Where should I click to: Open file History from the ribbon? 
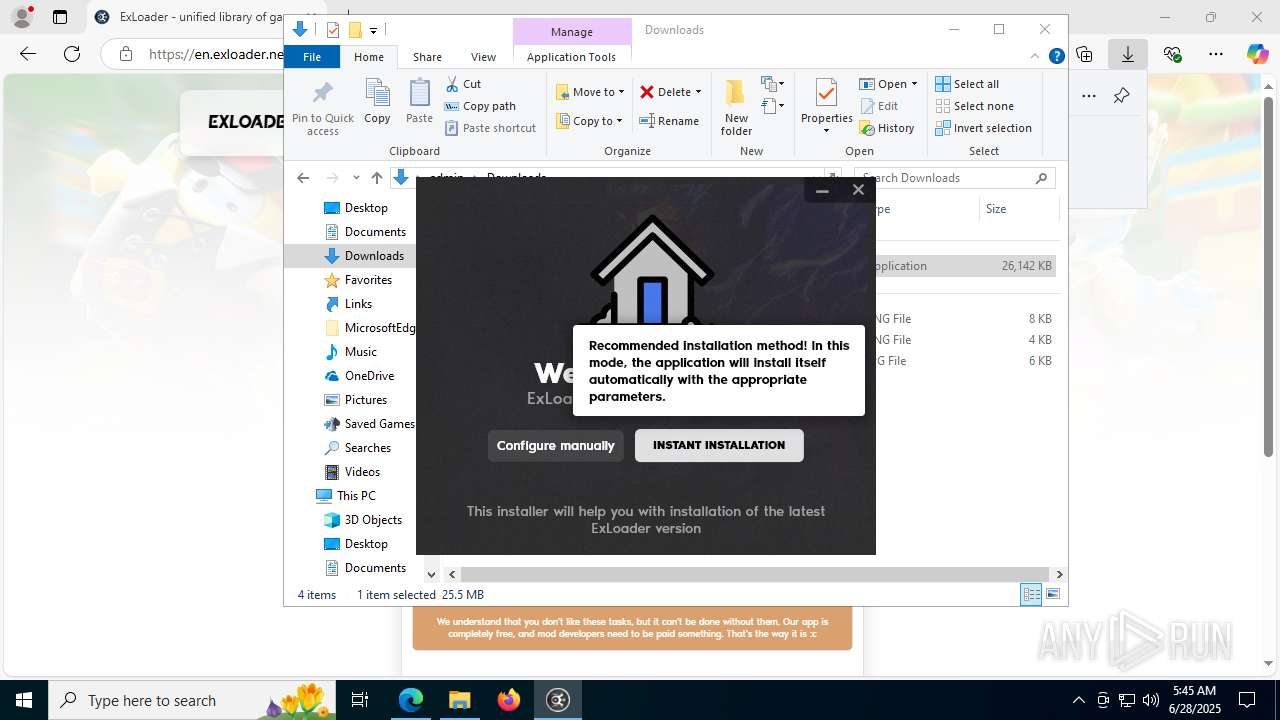tap(887, 128)
